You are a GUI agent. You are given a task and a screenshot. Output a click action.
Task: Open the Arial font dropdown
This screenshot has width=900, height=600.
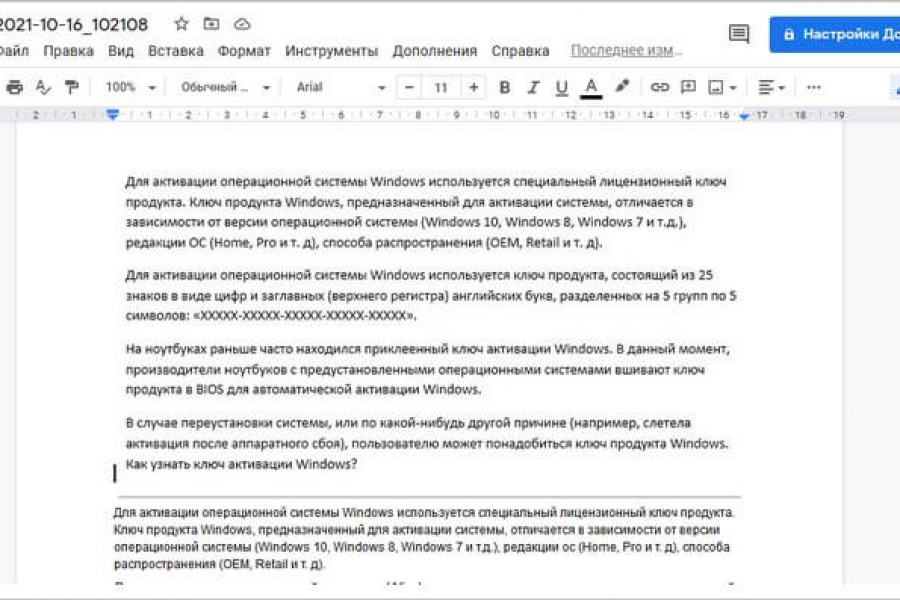coord(340,87)
